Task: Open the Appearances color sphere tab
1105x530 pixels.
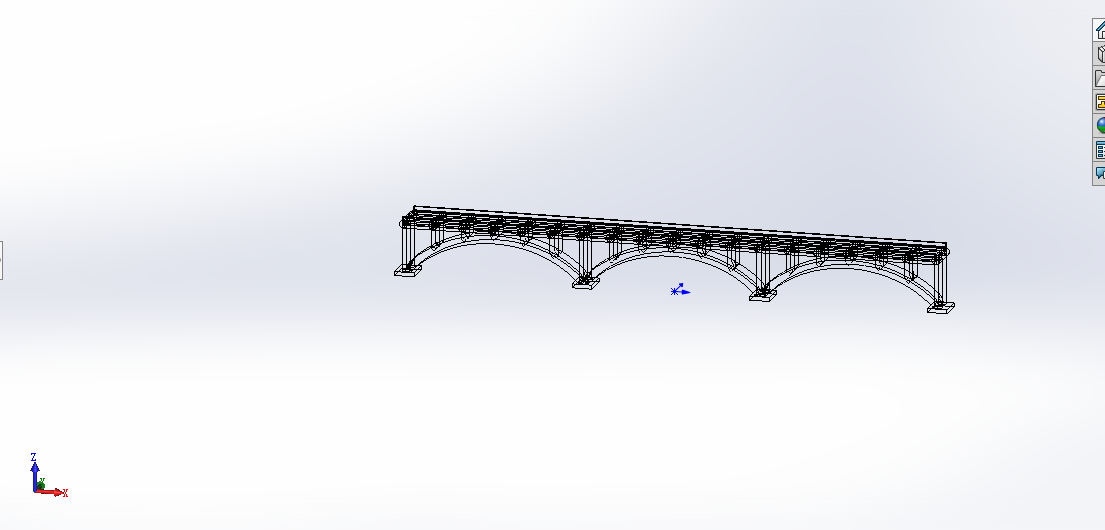Action: pyautogui.click(x=1099, y=125)
